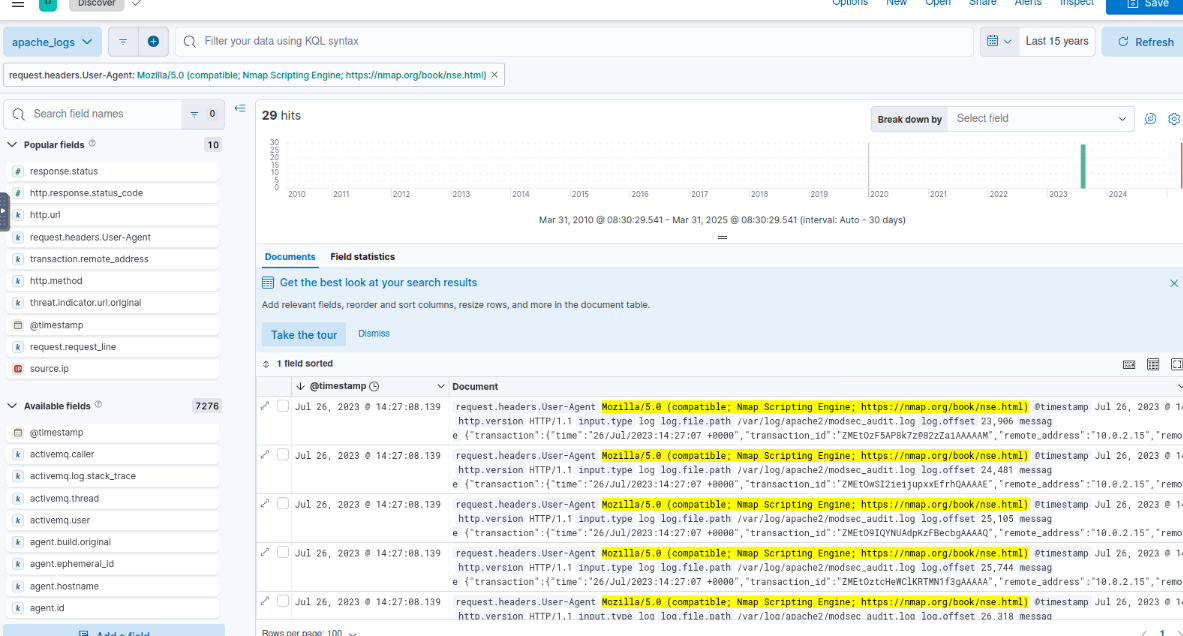This screenshot has height=636, width=1183.
Task: Collapse the Popular fields section
Action: click(13, 145)
